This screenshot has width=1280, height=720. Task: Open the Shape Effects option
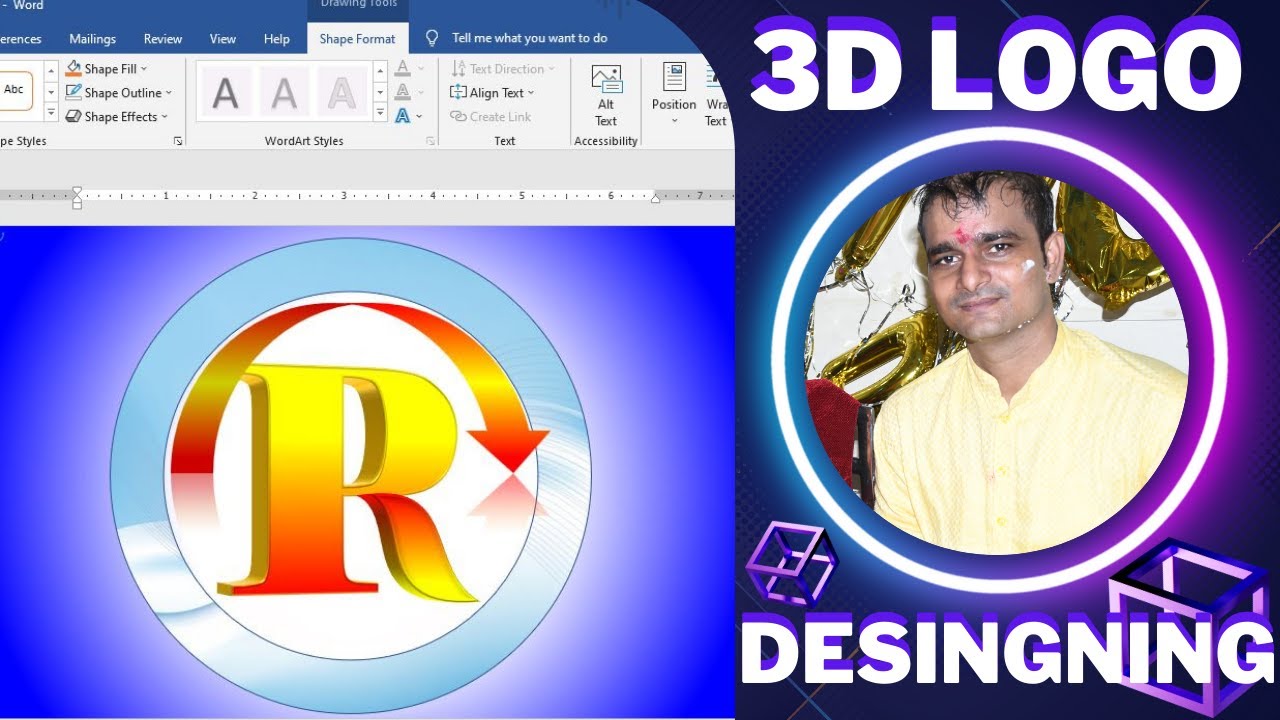(116, 117)
